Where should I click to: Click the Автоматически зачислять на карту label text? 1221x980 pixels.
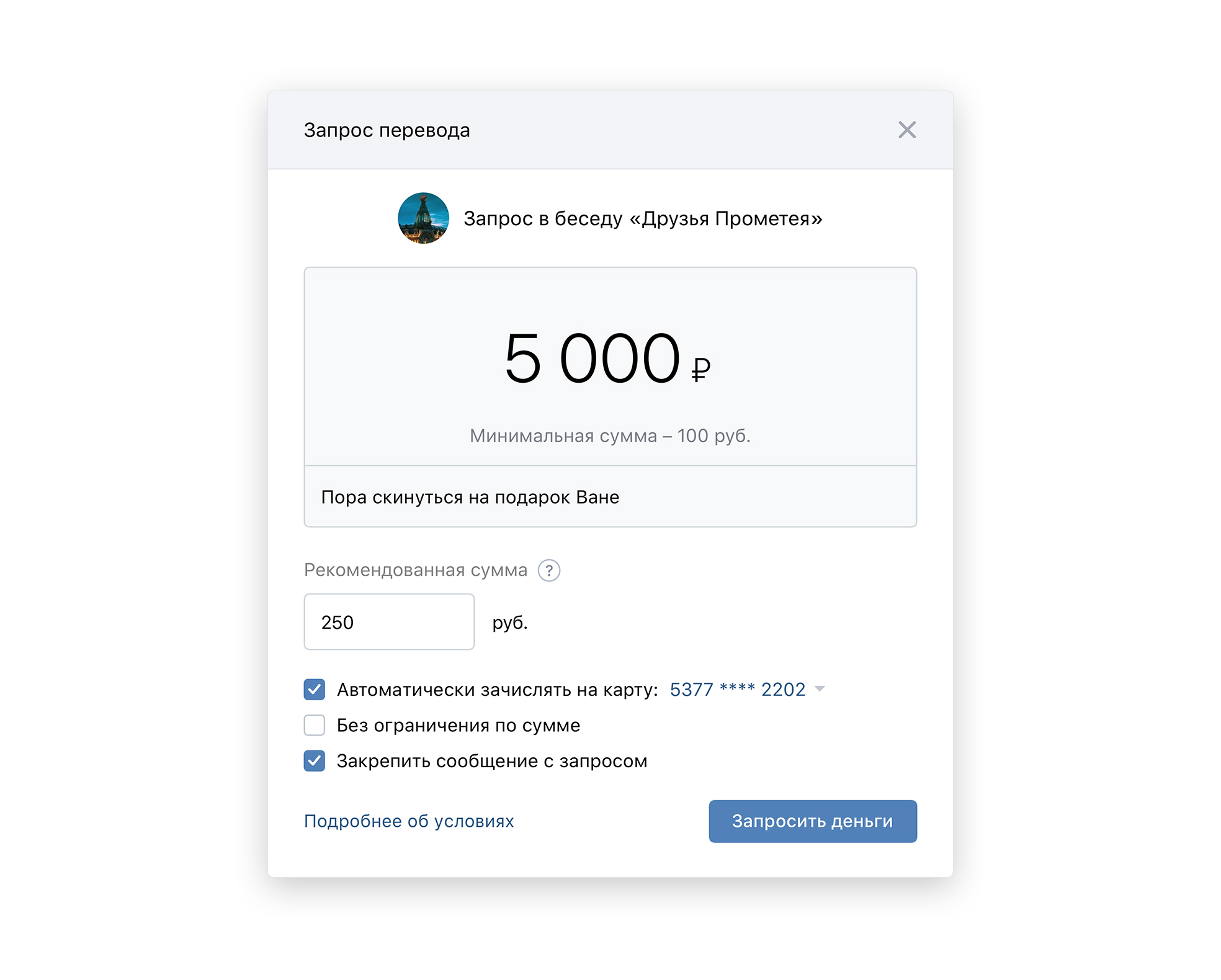(497, 689)
